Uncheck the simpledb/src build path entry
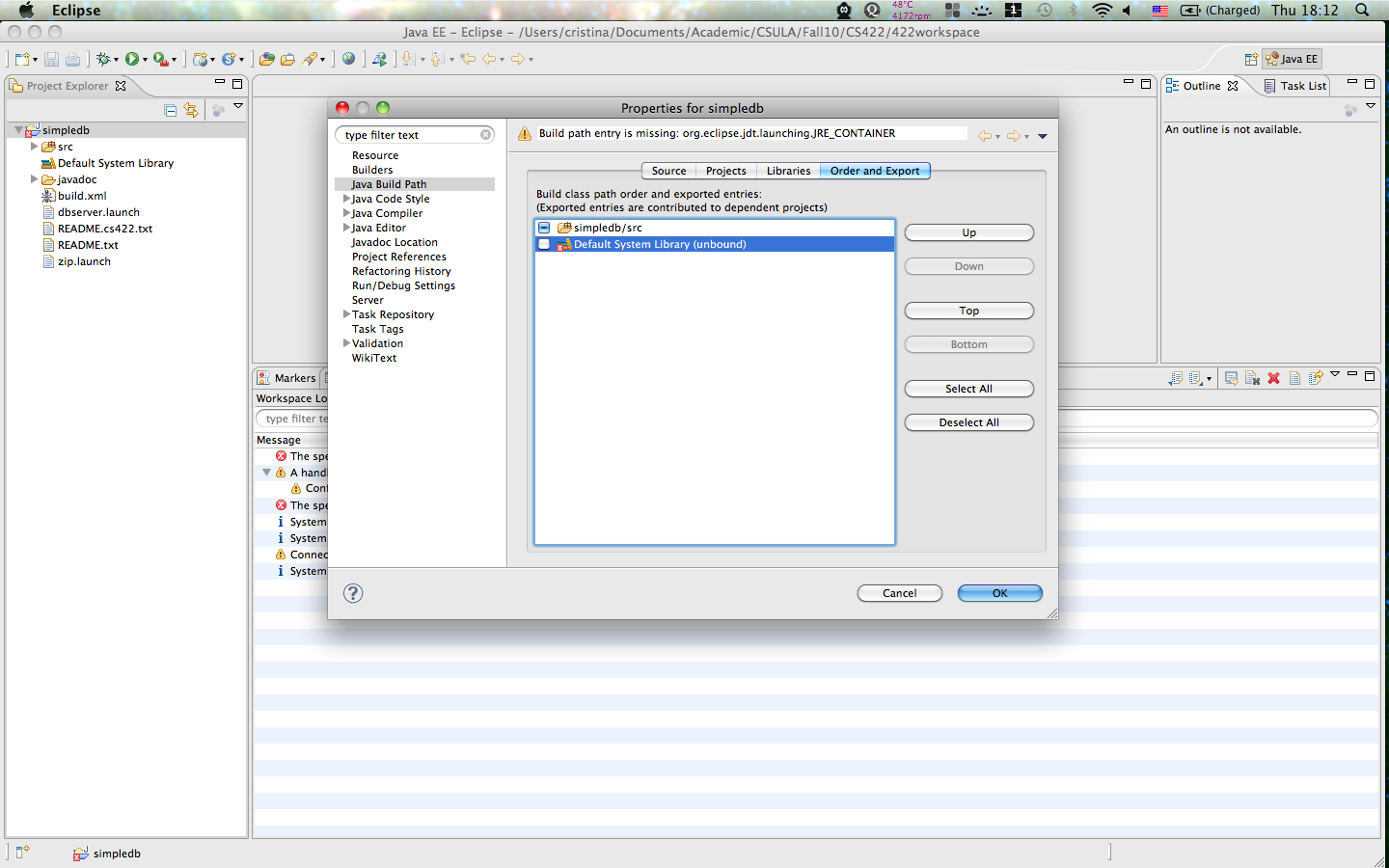The image size is (1389, 868). click(x=544, y=229)
